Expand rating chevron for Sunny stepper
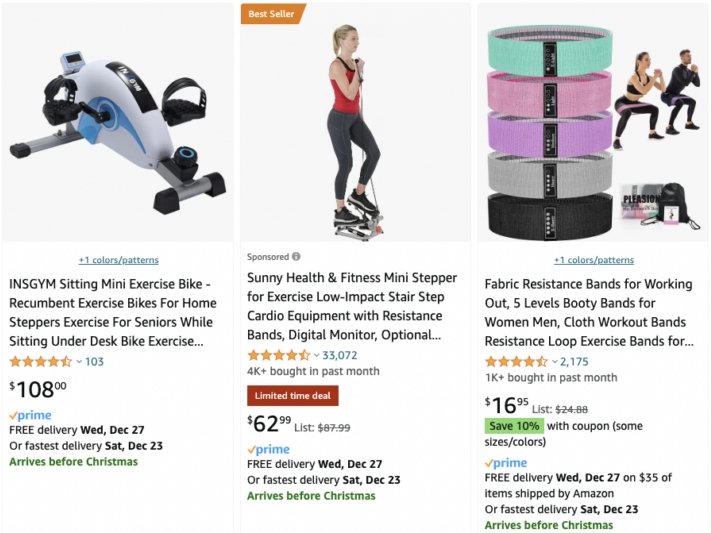711x533 pixels. [x=317, y=355]
